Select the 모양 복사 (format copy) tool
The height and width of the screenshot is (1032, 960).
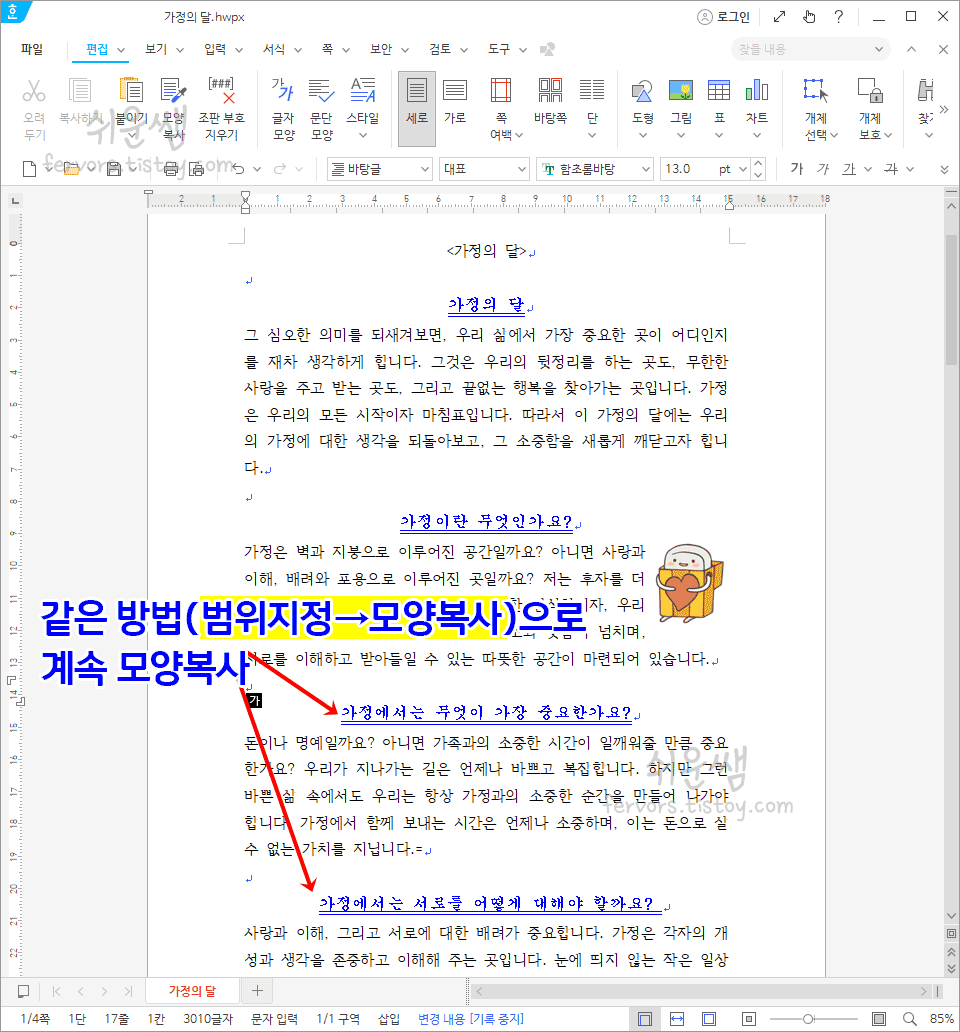pos(172,105)
